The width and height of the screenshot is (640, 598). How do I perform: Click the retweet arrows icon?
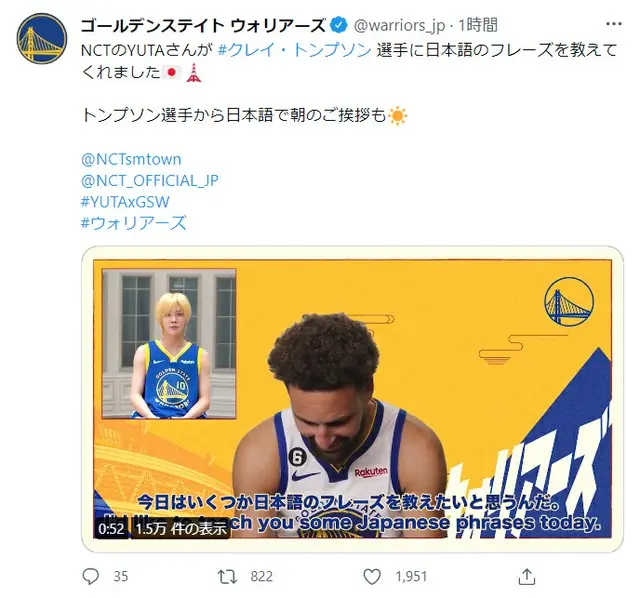pos(227,576)
